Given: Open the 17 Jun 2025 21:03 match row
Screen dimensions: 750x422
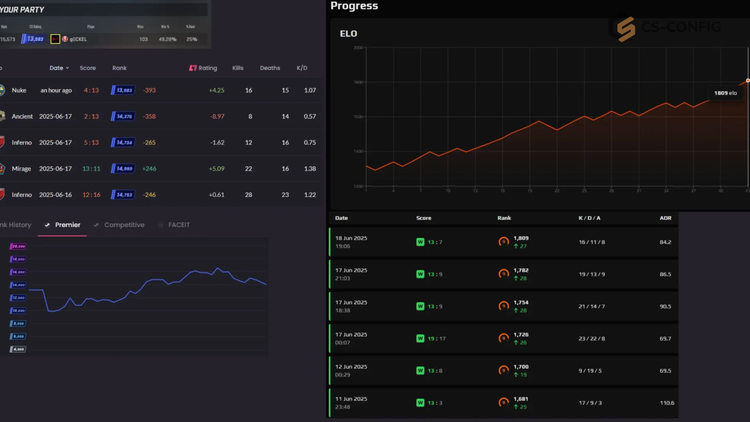Looking at the screenshot, I should click(503, 274).
